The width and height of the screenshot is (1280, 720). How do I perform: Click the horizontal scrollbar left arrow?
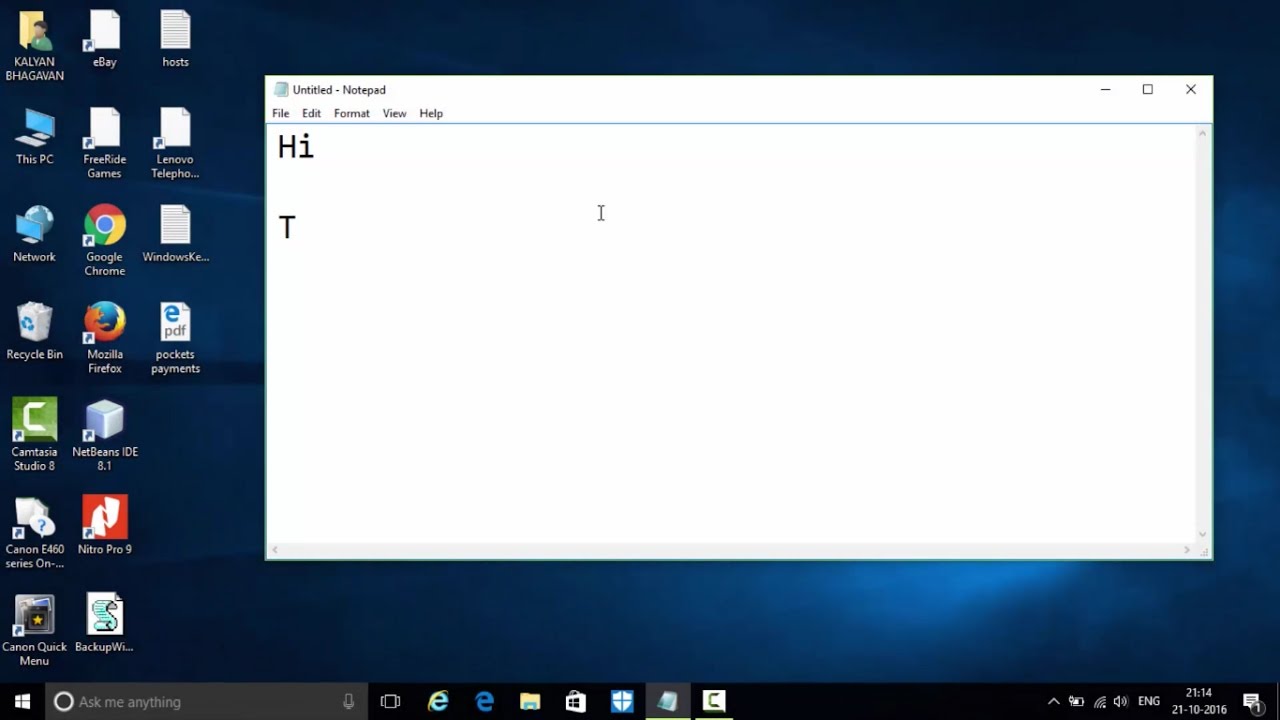(x=275, y=550)
